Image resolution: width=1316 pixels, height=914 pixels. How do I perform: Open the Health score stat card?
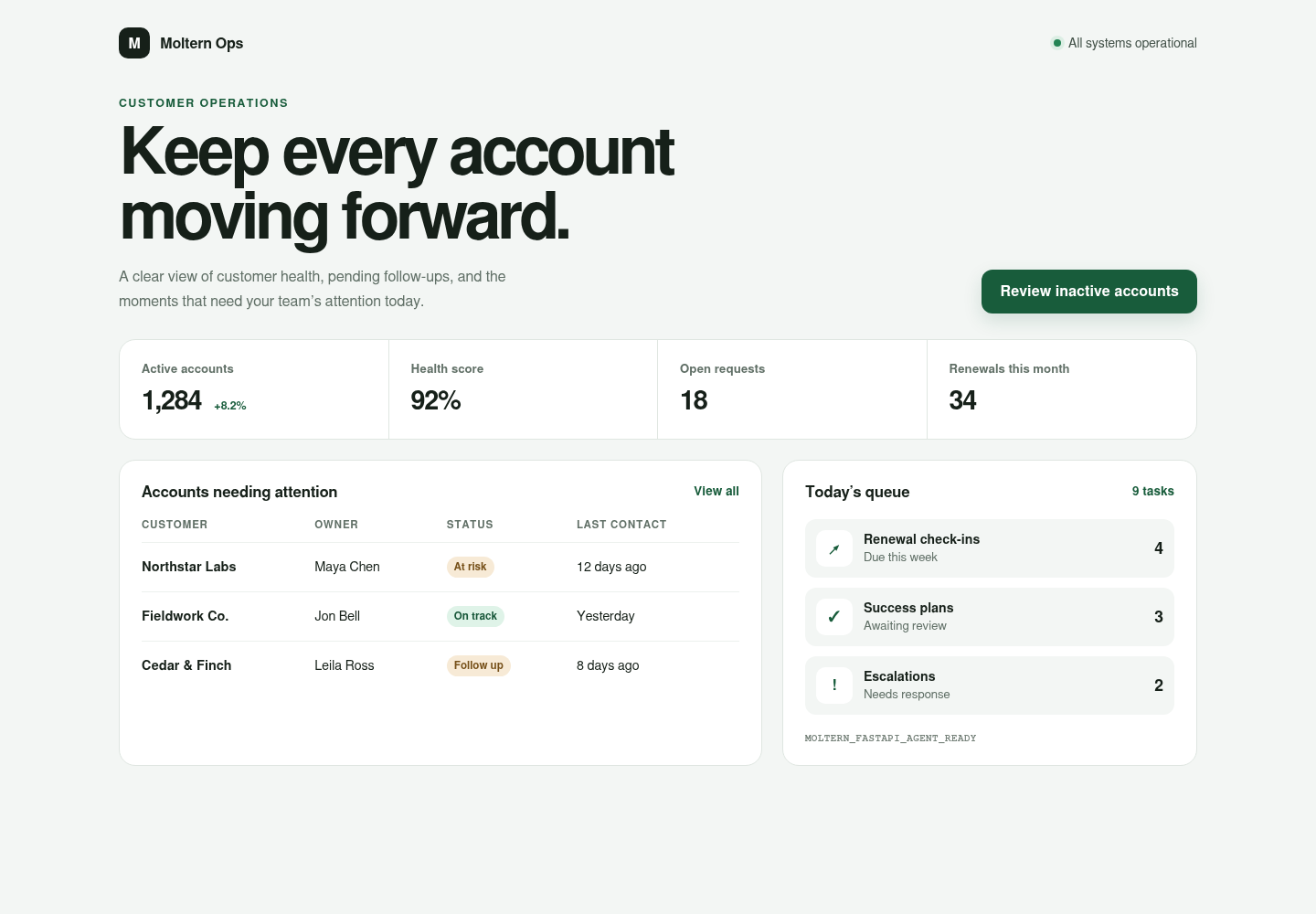pos(524,389)
